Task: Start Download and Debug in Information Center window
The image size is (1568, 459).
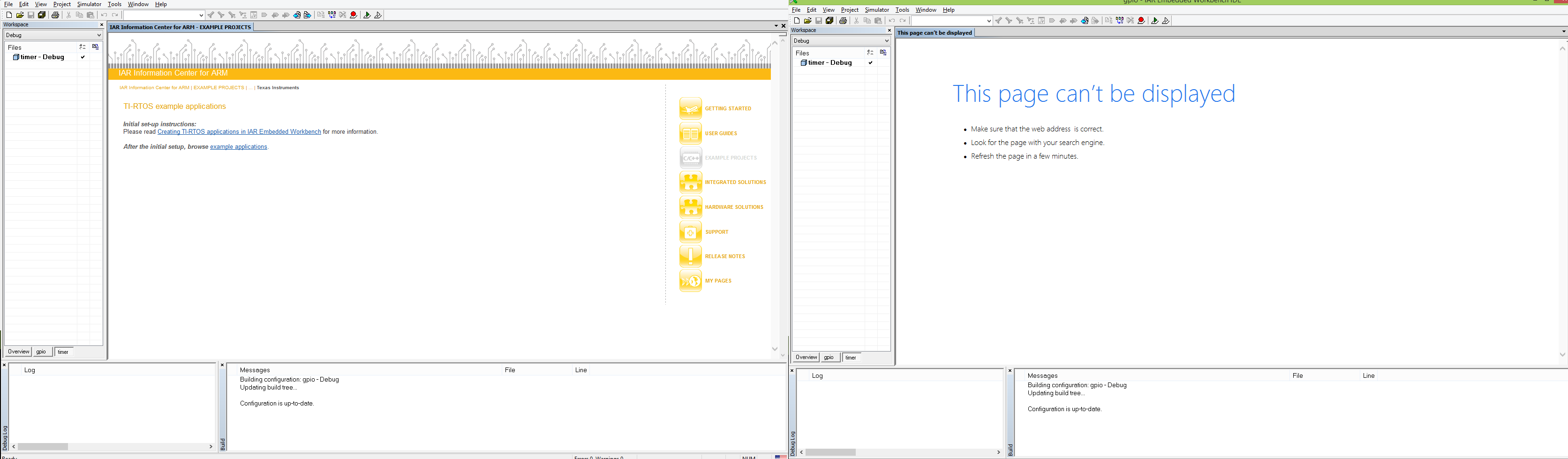Action: (367, 15)
